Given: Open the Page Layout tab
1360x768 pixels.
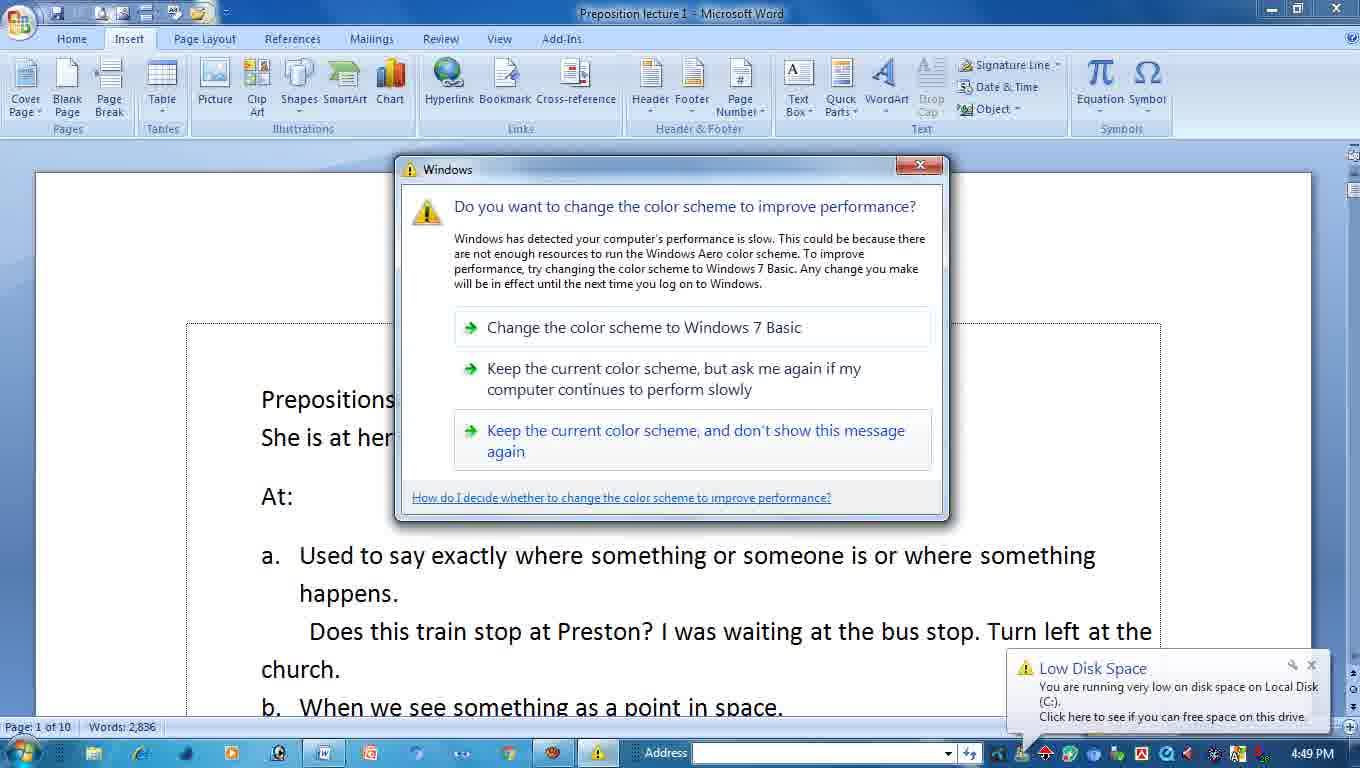Looking at the screenshot, I should (x=205, y=39).
